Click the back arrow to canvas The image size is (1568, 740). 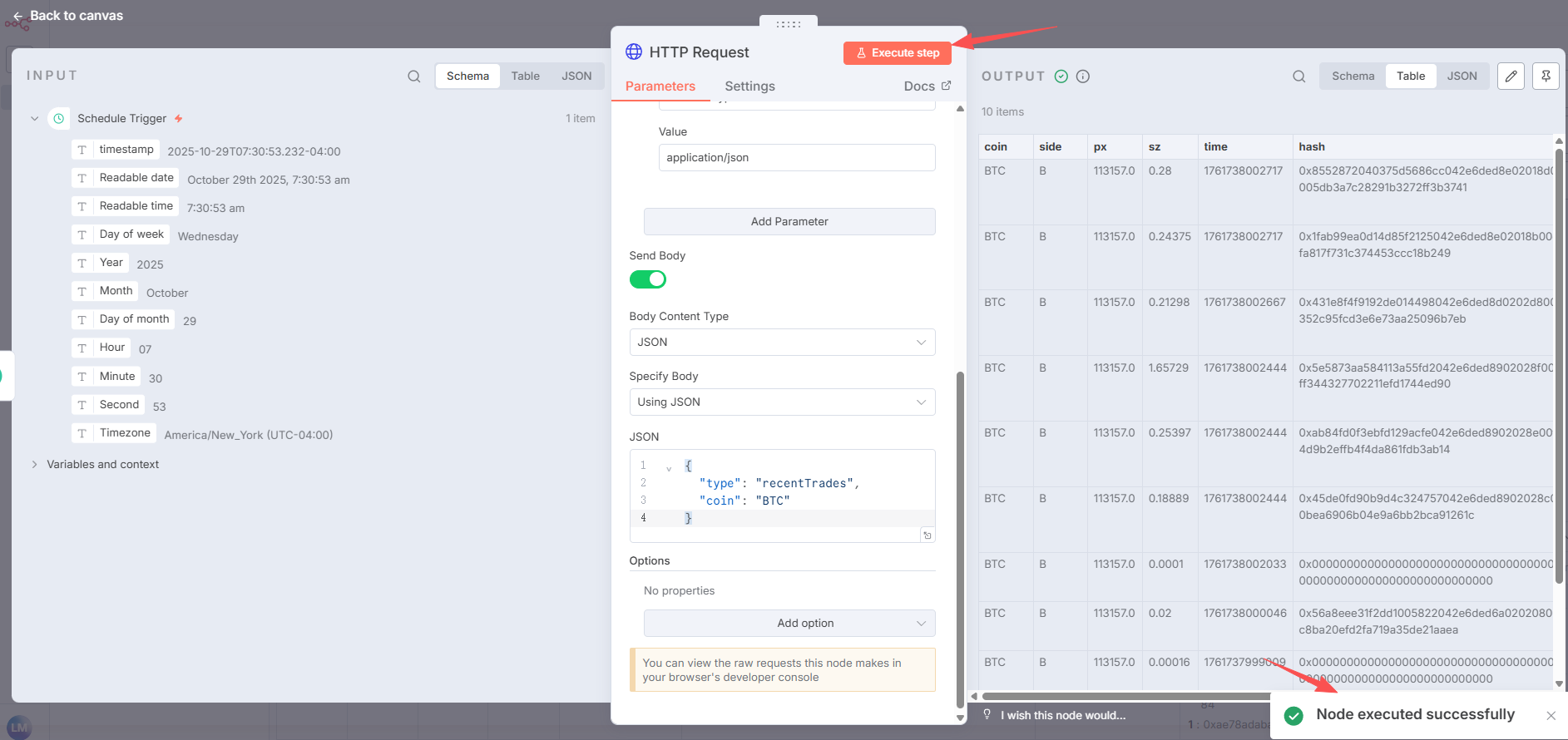click(x=17, y=16)
